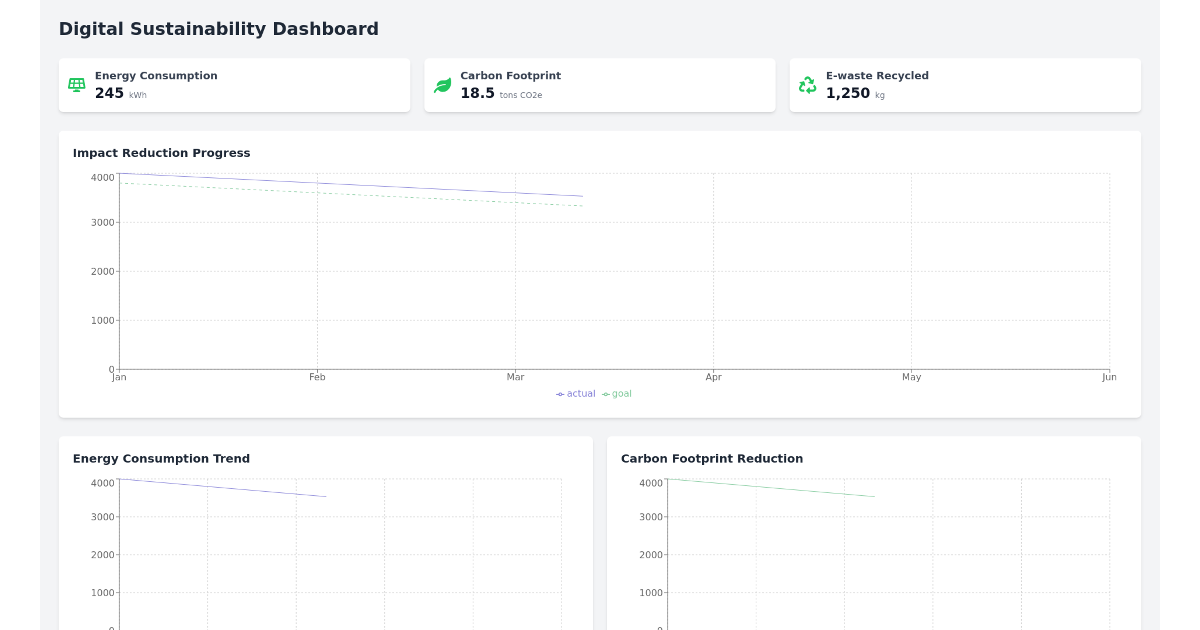Click the solar panel Energy Consumption icon
Image resolution: width=1200 pixels, height=630 pixels.
pyautogui.click(x=76, y=85)
